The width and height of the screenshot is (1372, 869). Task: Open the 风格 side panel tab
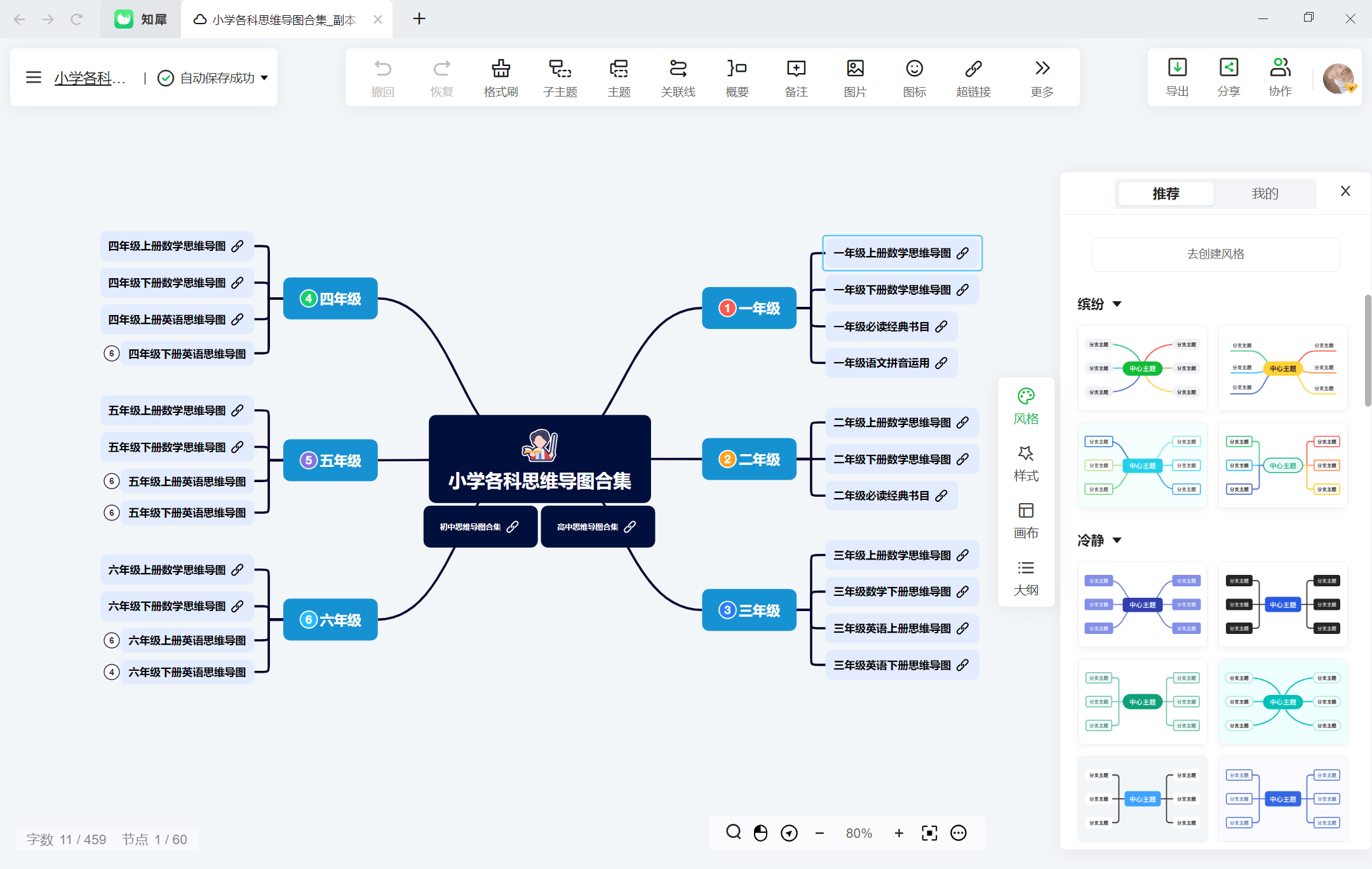pos(1026,407)
